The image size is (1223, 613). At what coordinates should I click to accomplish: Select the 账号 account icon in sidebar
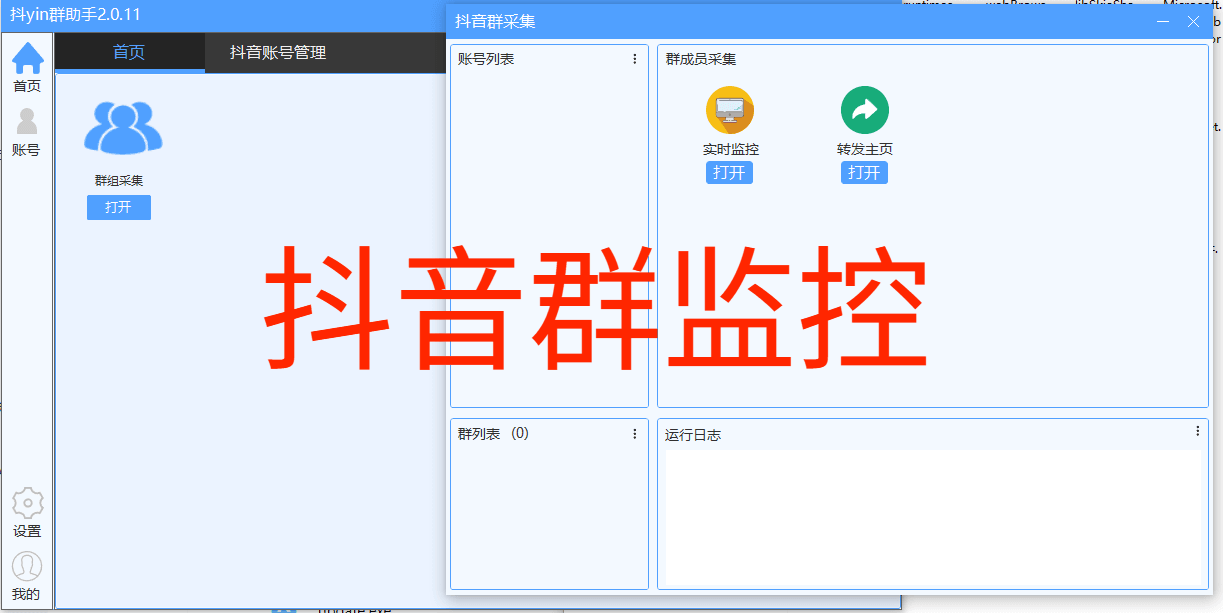(27, 122)
